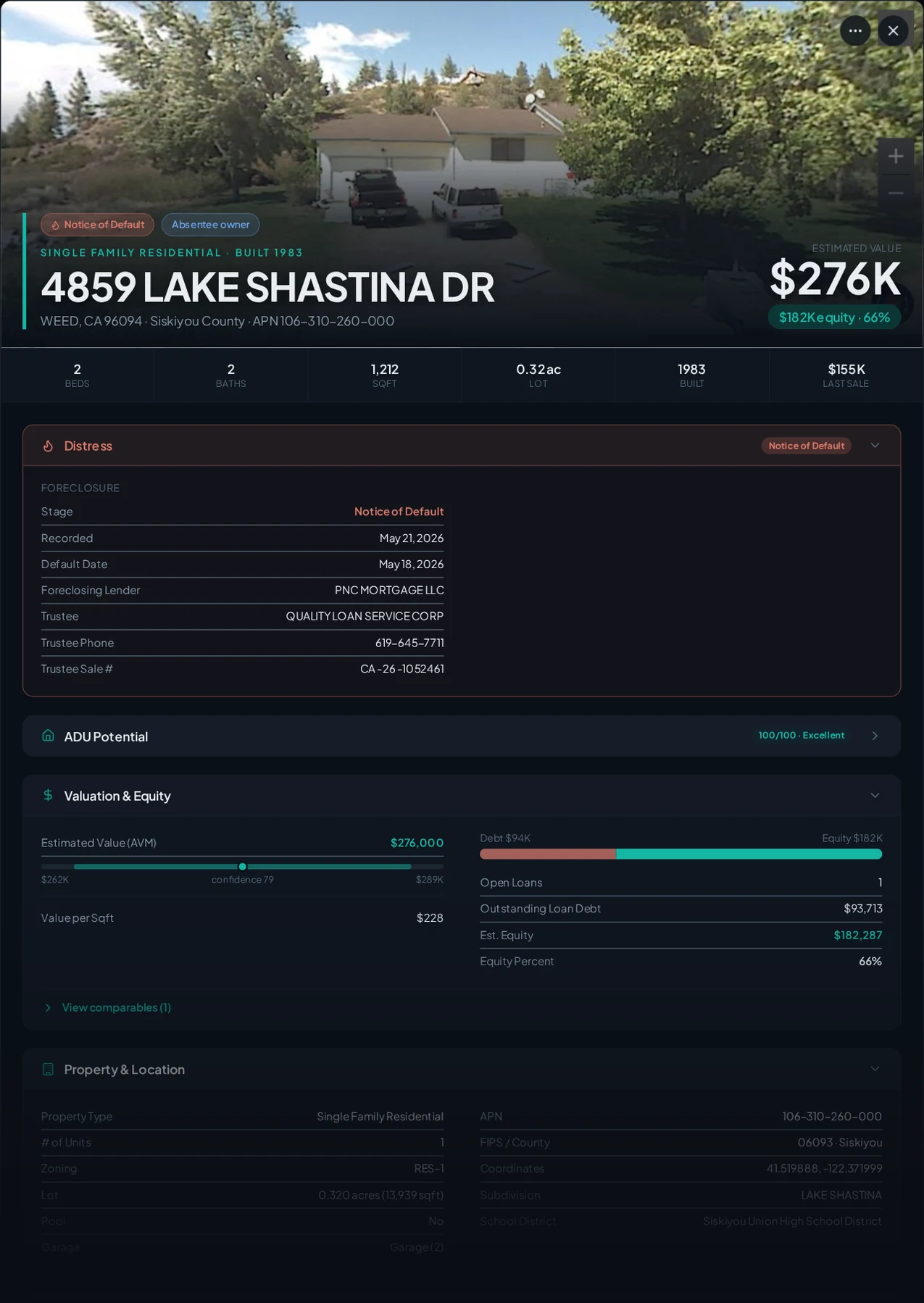Click Lot value 0.320 acres (13,939 sqft)
Screen dimensions: 924x1303
[x=381, y=1195]
